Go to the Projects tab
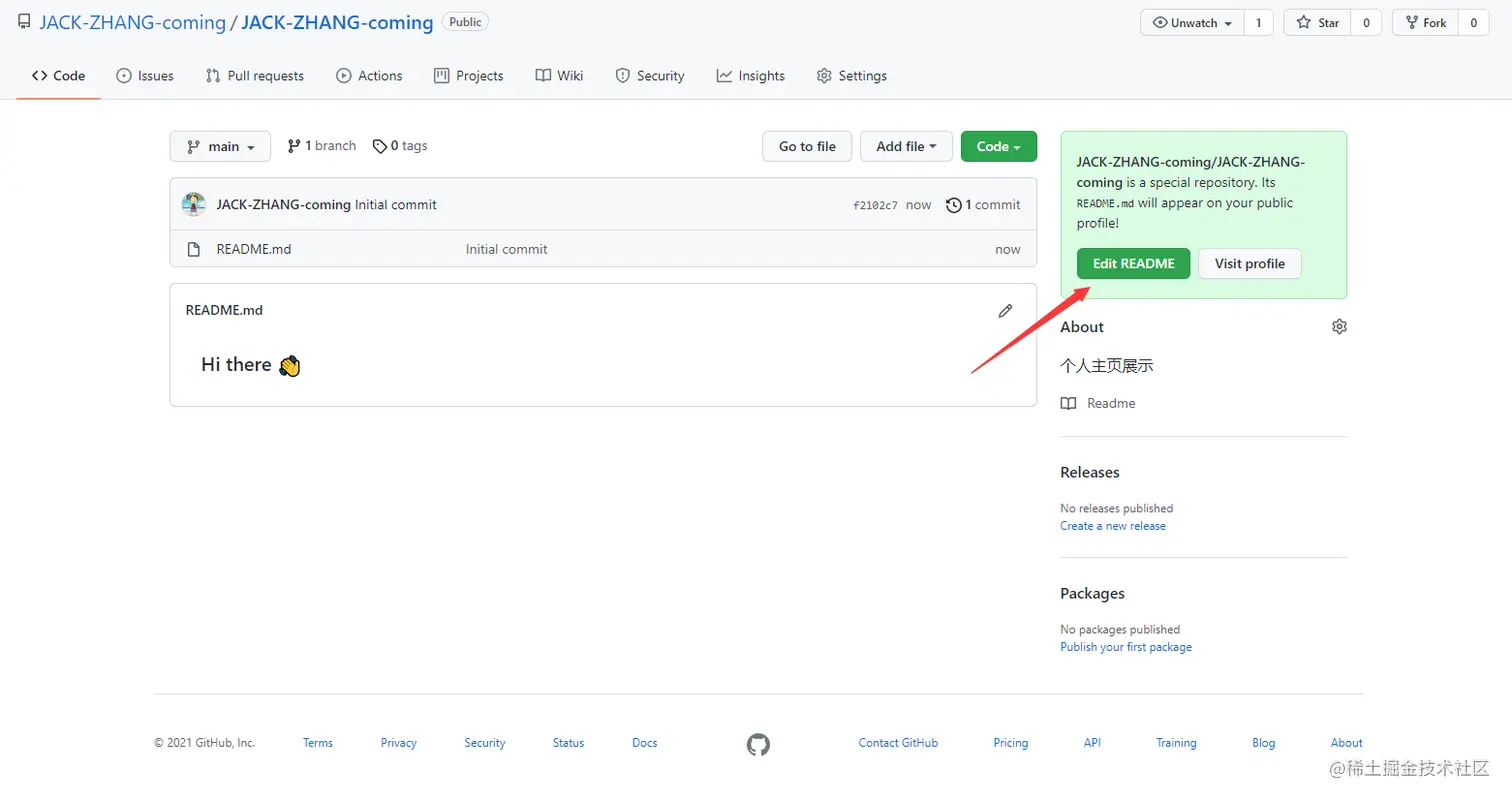Image resolution: width=1512 pixels, height=801 pixels. pyautogui.click(x=469, y=76)
